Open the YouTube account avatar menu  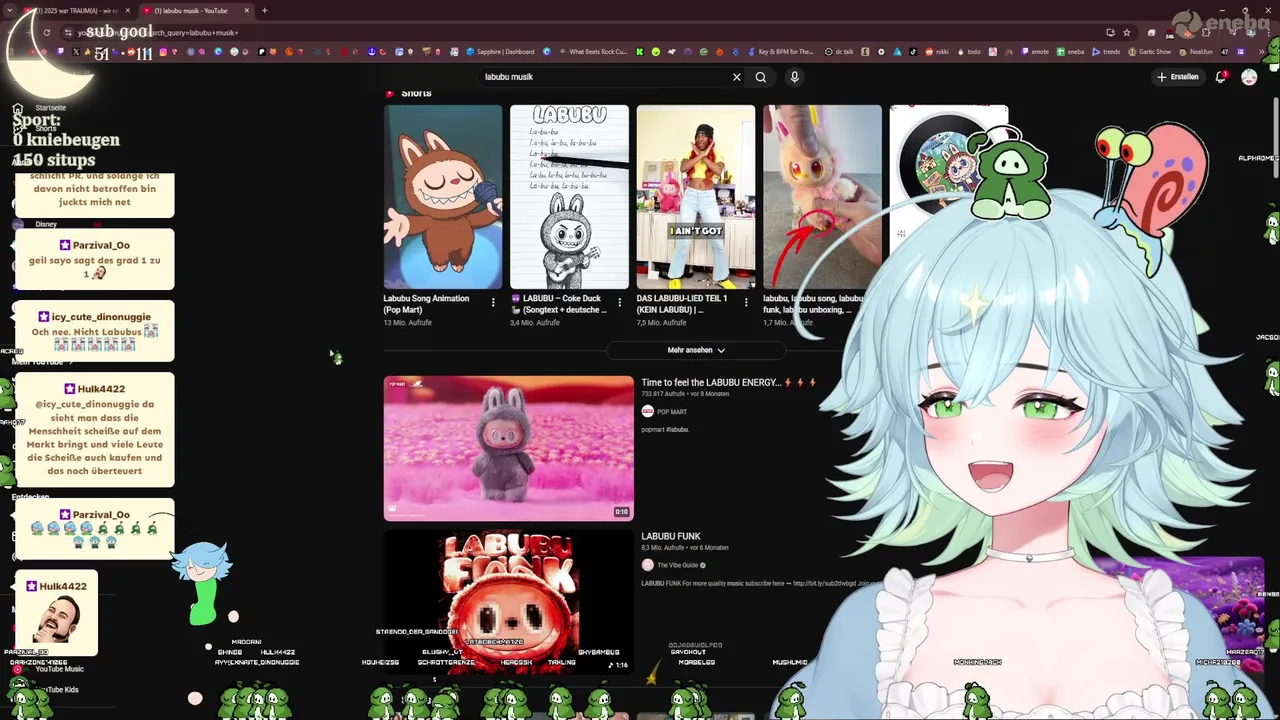[x=1249, y=77]
